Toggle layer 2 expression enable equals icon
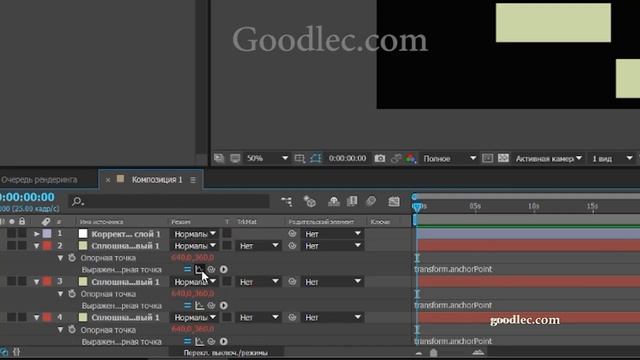This screenshot has width=640, height=360. [187, 269]
